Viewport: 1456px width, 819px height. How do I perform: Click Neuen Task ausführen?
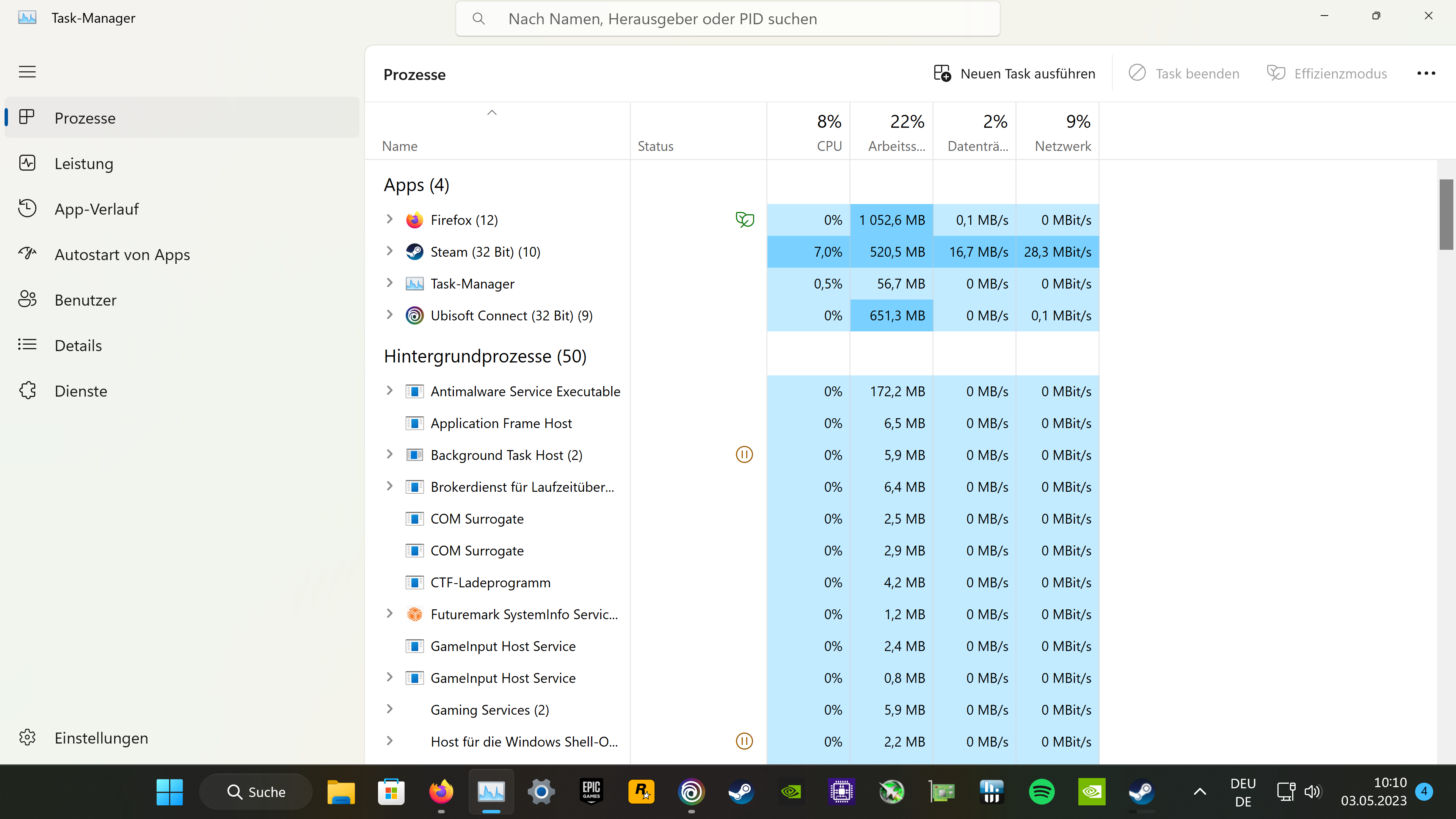click(x=1014, y=73)
